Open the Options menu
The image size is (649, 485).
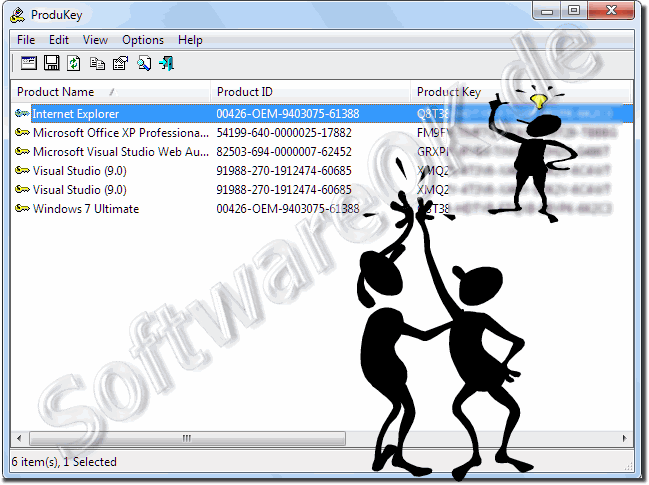(x=143, y=40)
